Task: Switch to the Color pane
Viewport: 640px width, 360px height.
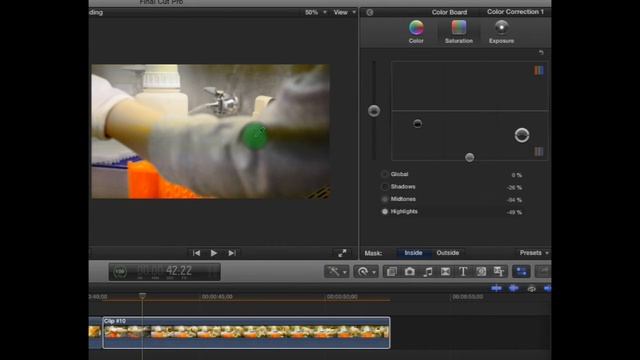Action: (416, 32)
